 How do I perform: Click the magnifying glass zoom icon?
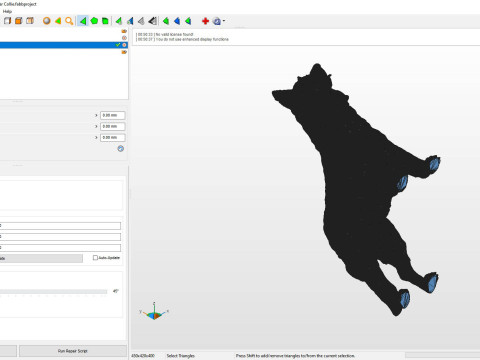[69, 21]
